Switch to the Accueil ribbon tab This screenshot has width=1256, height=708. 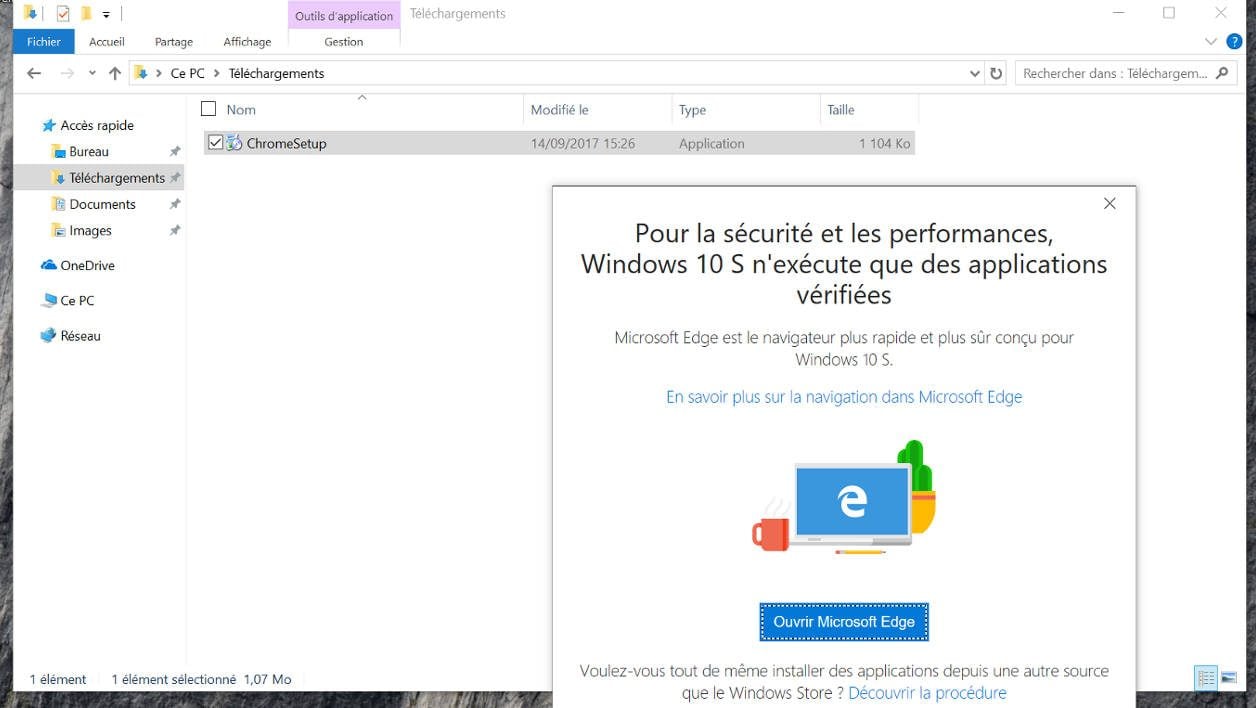[x=107, y=42]
